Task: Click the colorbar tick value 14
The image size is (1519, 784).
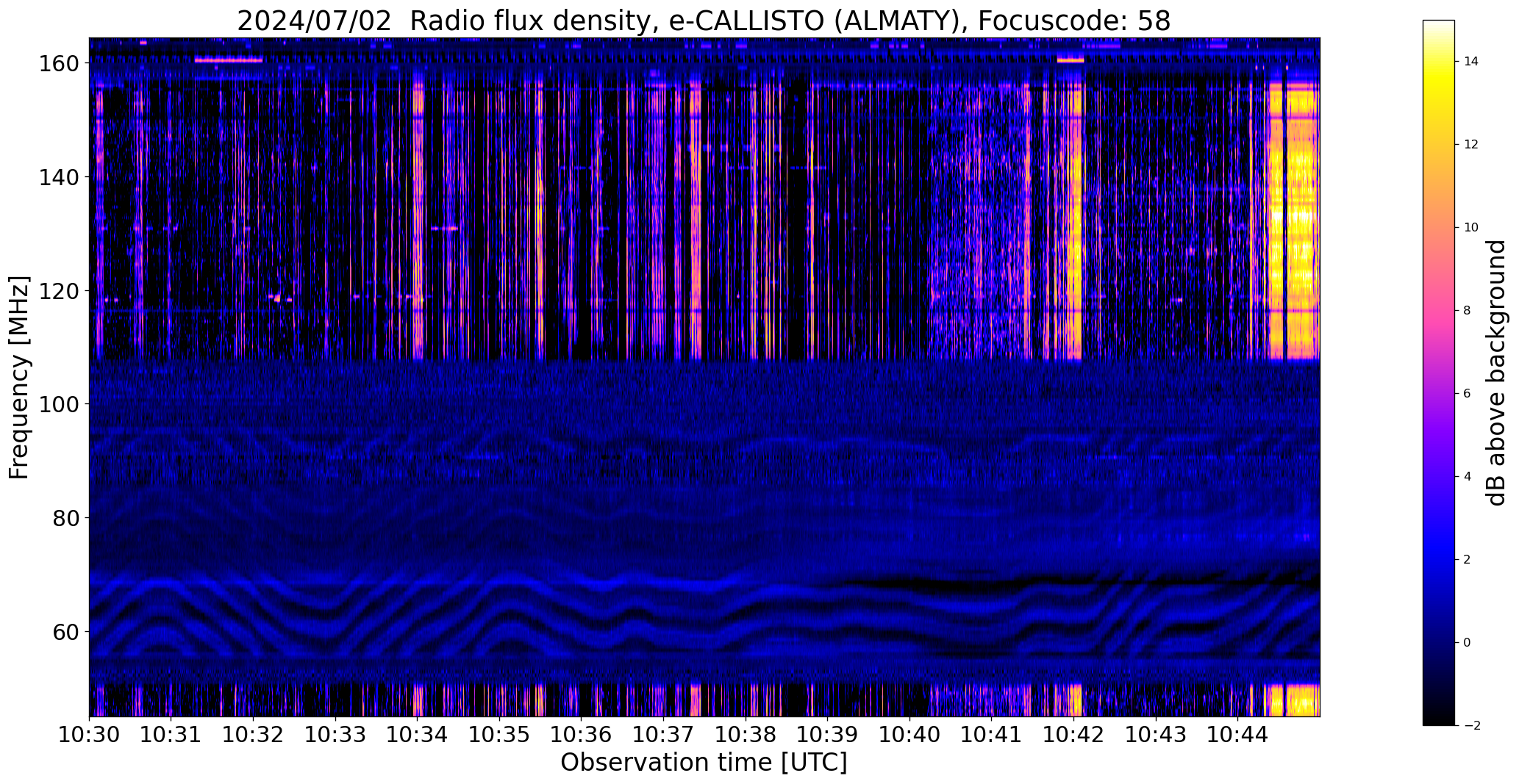Action: pos(1470,62)
